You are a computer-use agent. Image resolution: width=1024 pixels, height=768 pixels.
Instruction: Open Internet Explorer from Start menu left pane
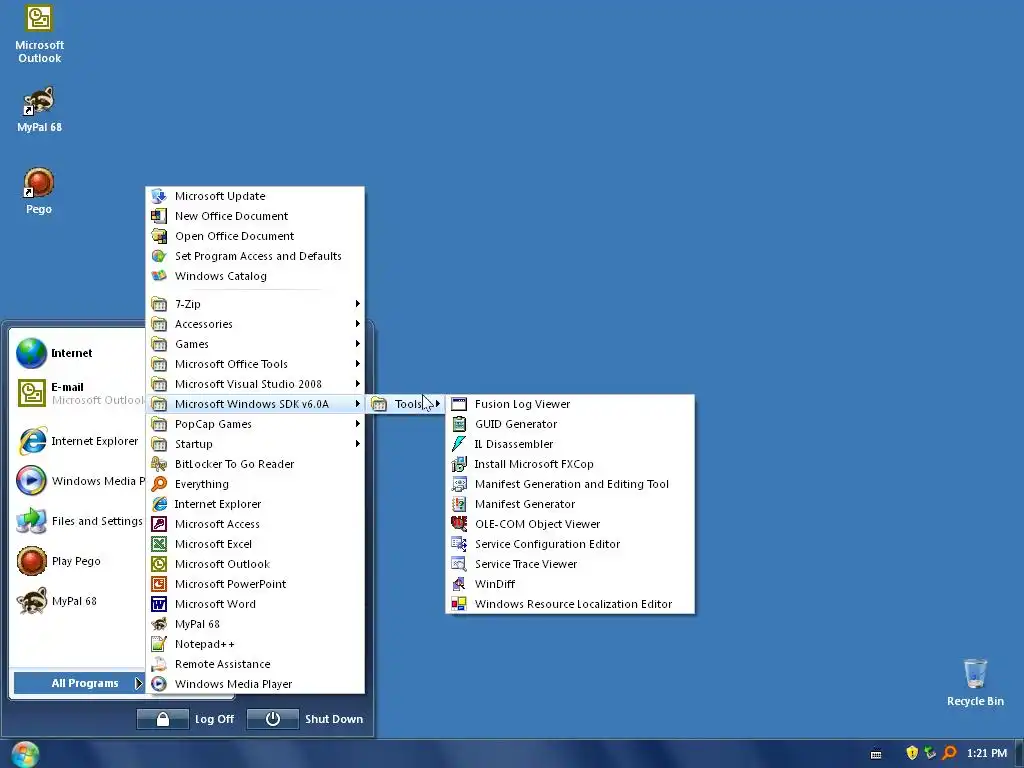point(77,441)
